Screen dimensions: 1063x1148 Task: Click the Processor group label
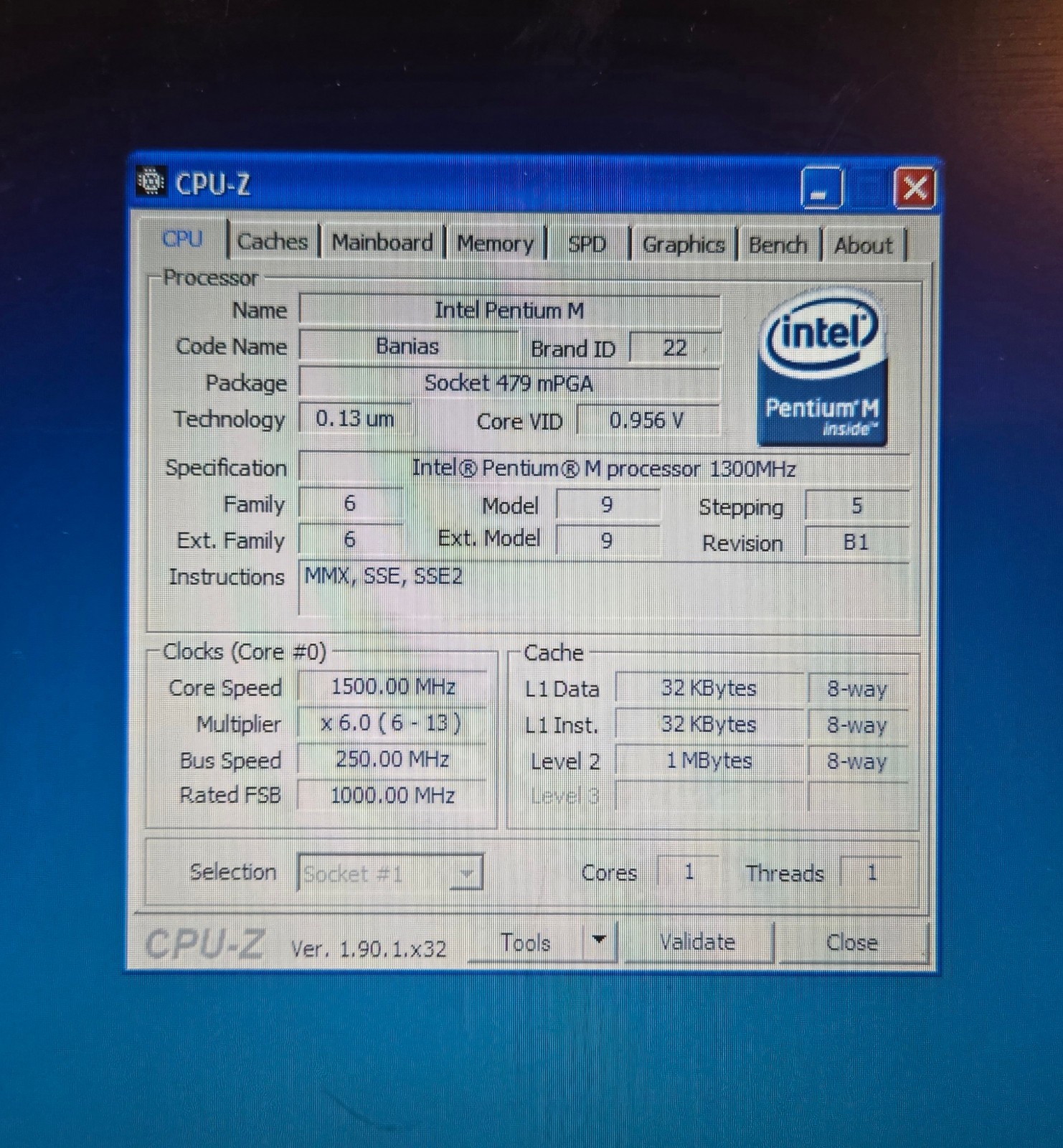210,278
